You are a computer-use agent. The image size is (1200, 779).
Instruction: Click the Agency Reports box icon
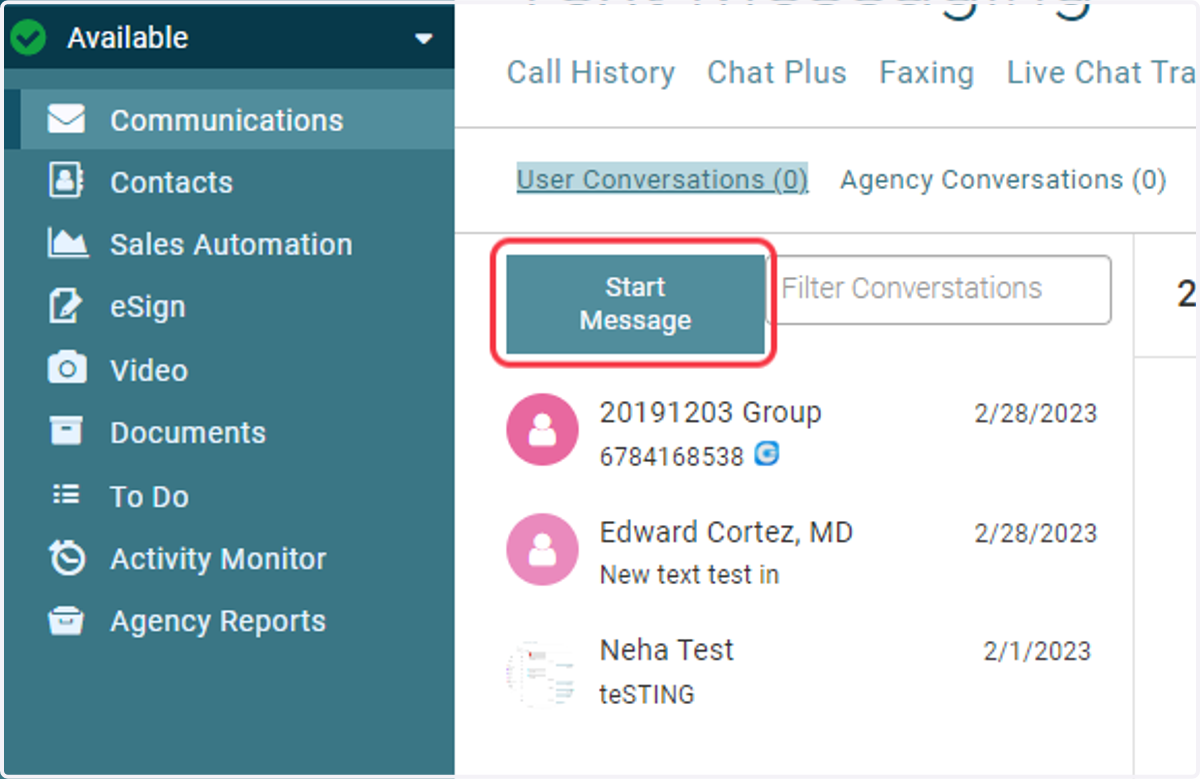66,620
